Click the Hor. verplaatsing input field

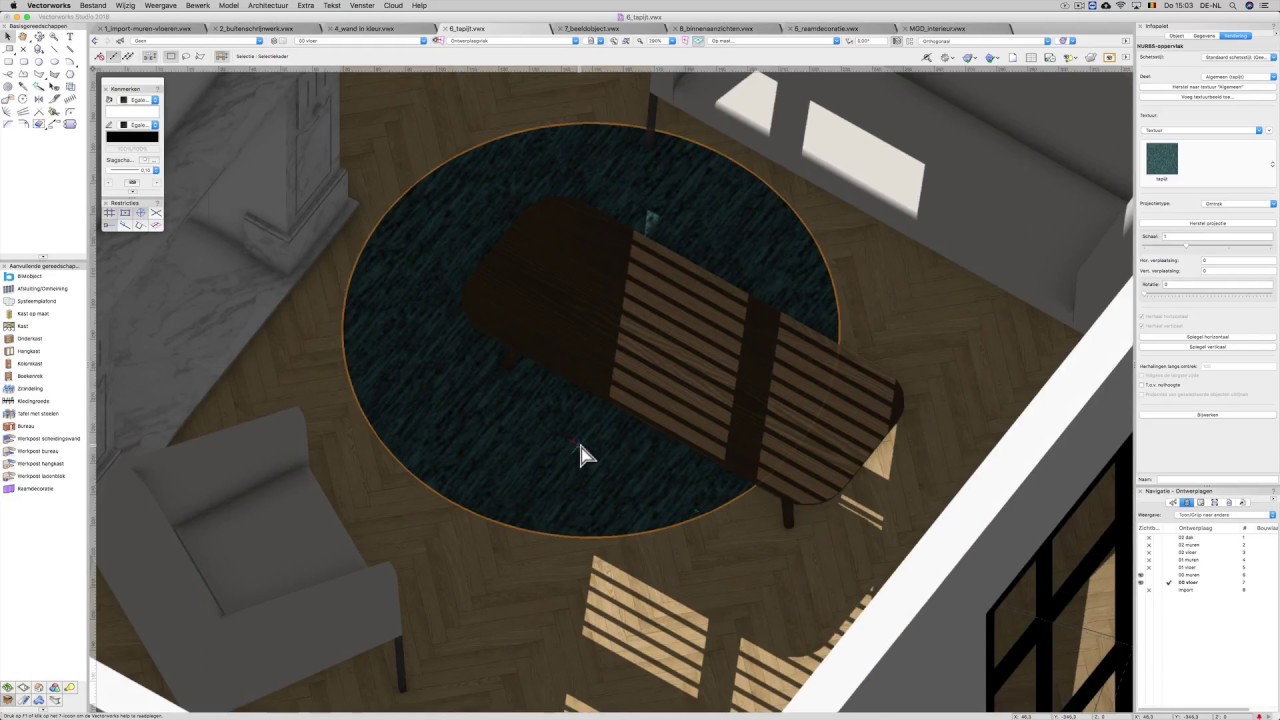(1239, 260)
